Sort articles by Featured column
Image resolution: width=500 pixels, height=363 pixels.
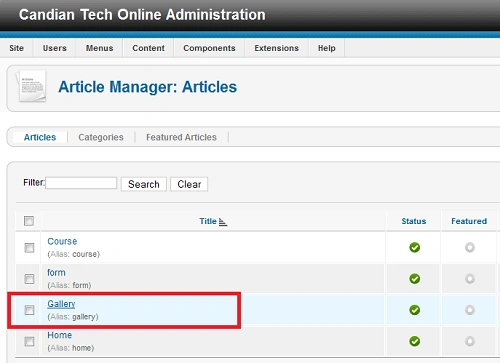469,221
